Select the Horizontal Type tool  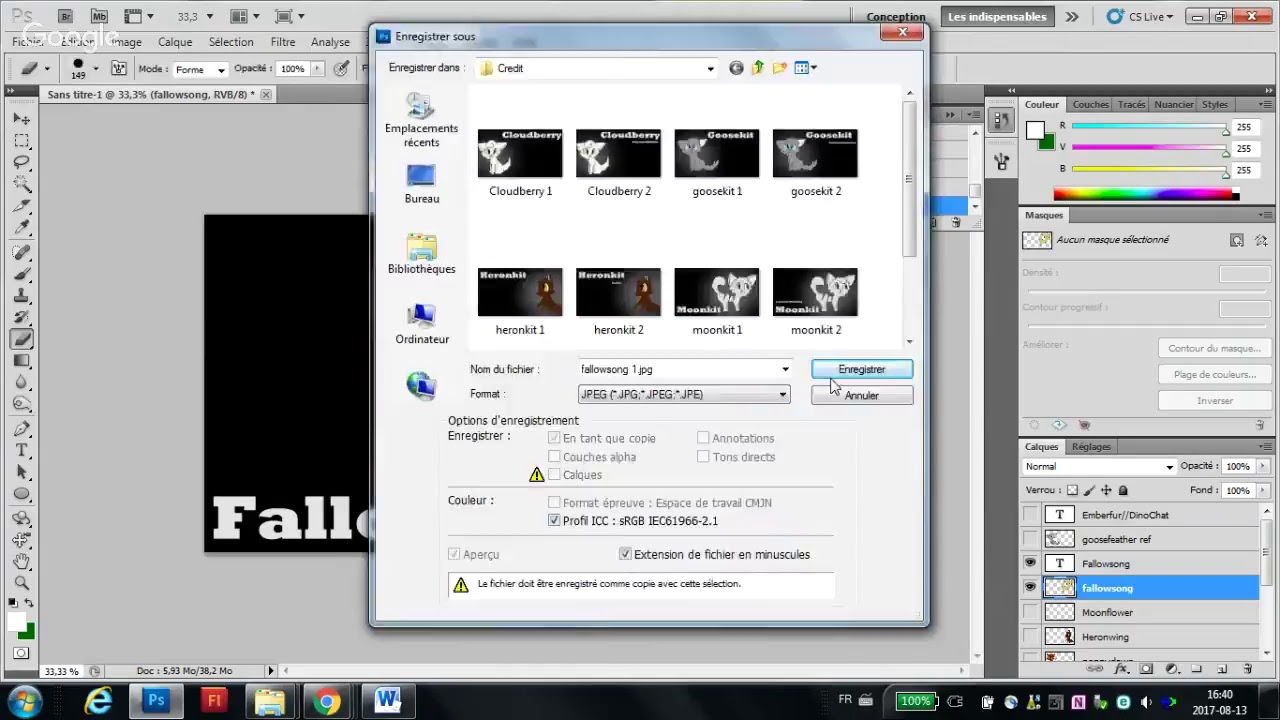(x=21, y=451)
